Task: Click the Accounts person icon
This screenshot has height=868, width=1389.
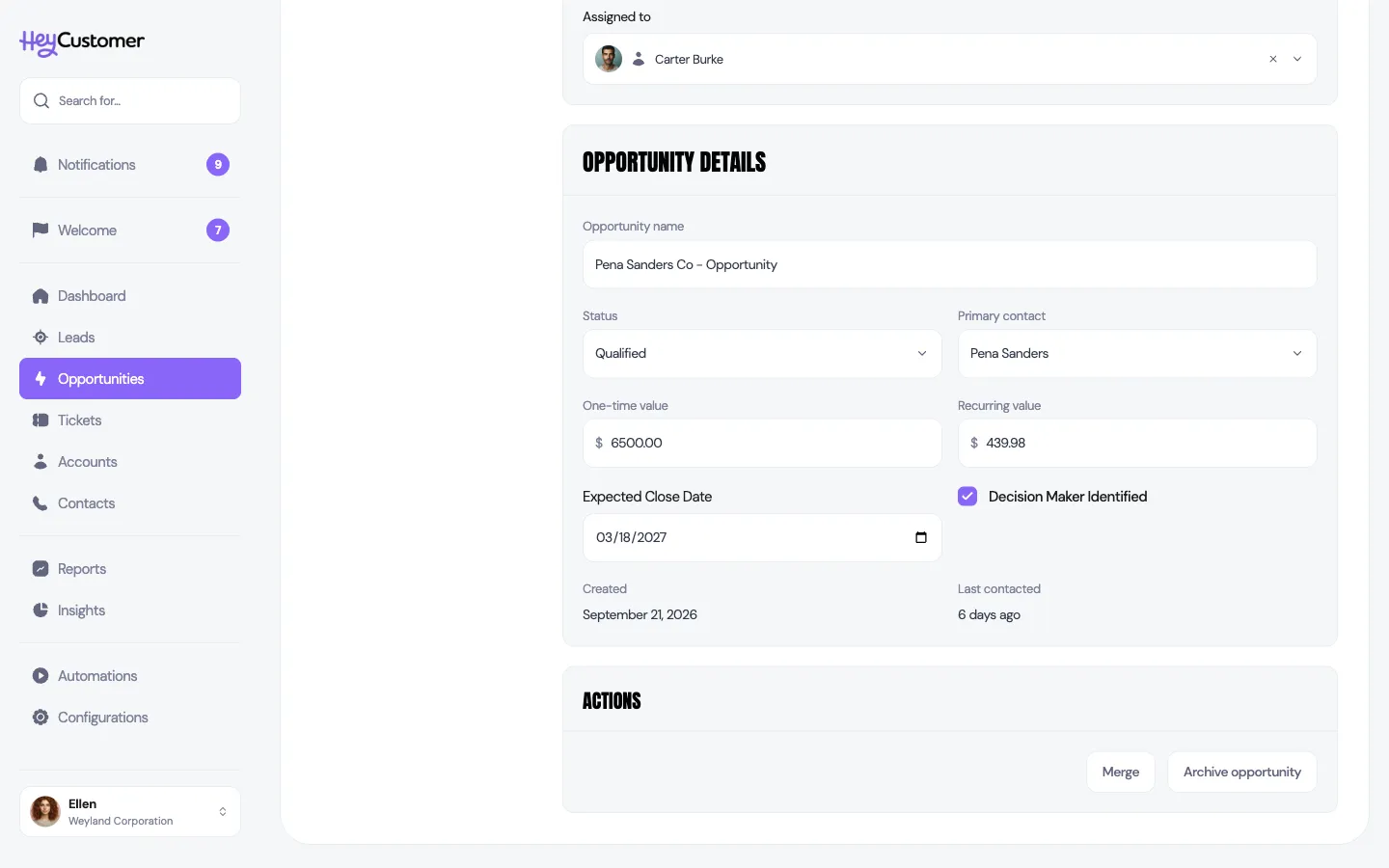Action: point(41,462)
